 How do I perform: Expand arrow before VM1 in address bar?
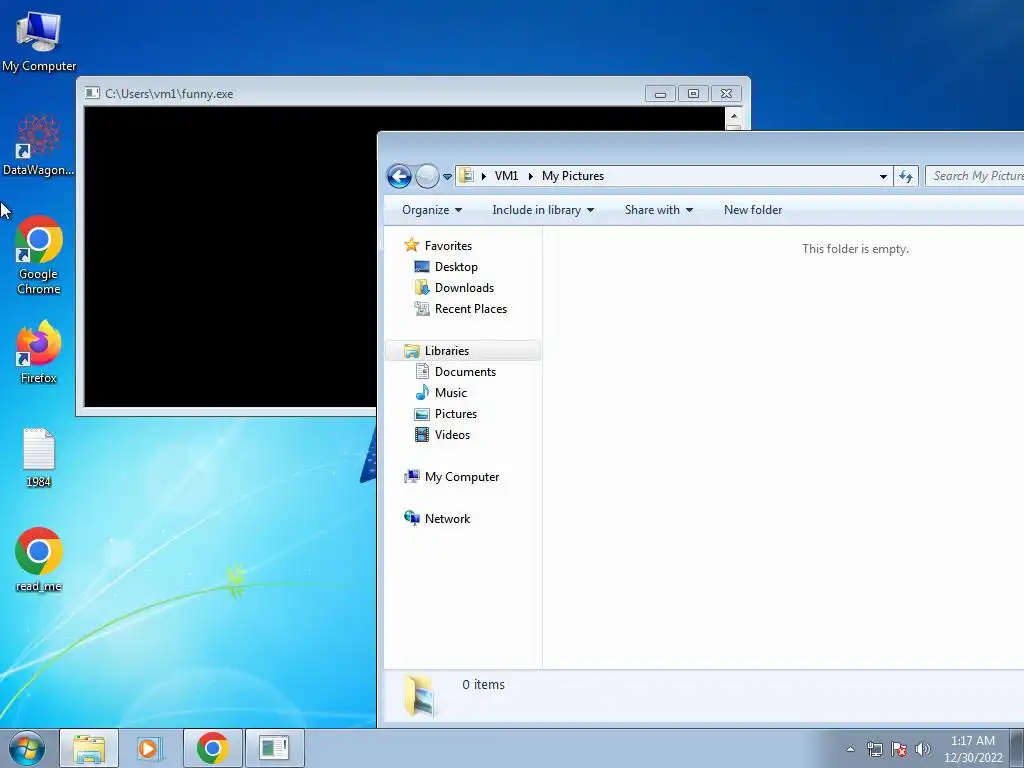coord(484,176)
